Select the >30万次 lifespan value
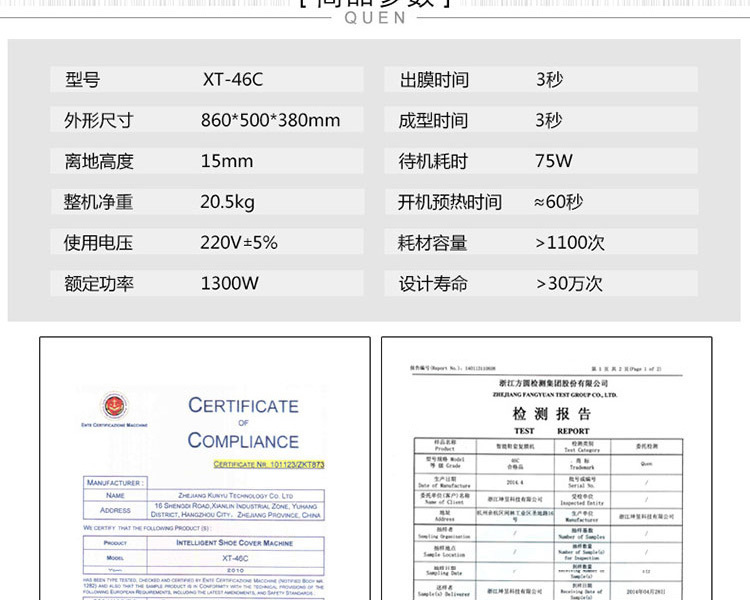The width and height of the screenshot is (750, 600). [570, 283]
